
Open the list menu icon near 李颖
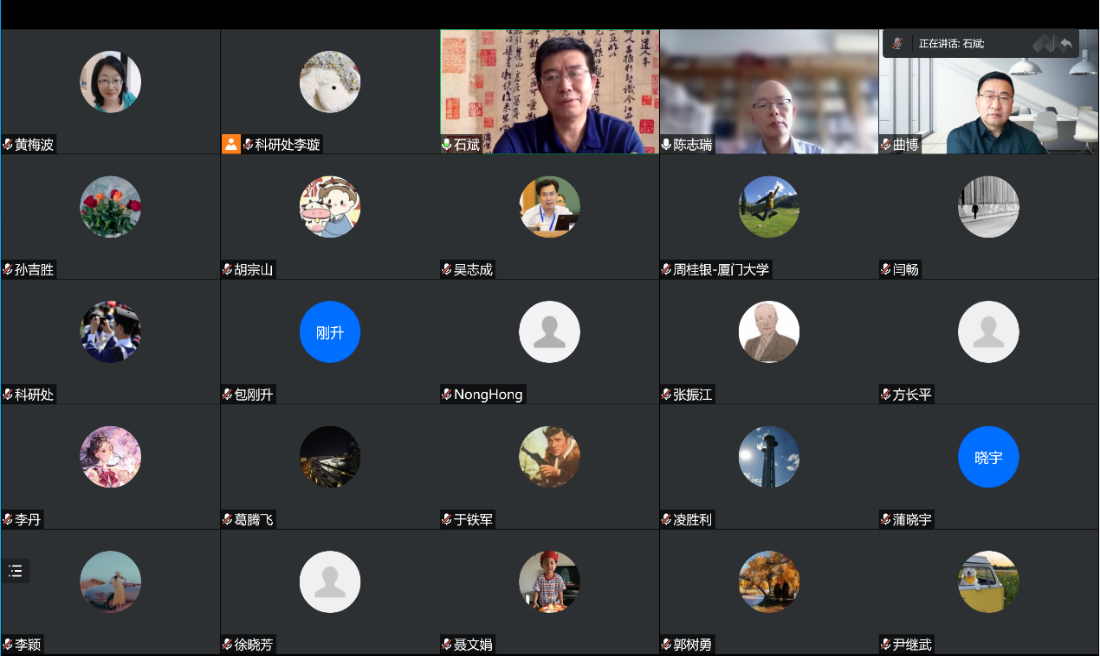(x=15, y=571)
